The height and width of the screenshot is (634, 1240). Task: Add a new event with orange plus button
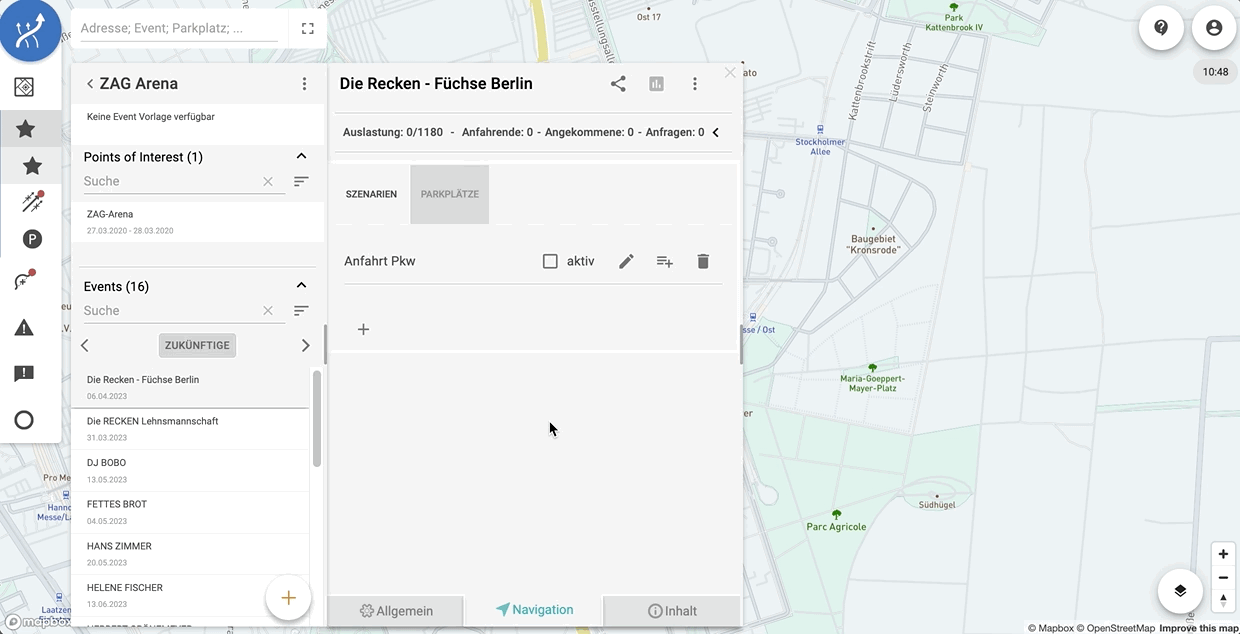coord(288,598)
